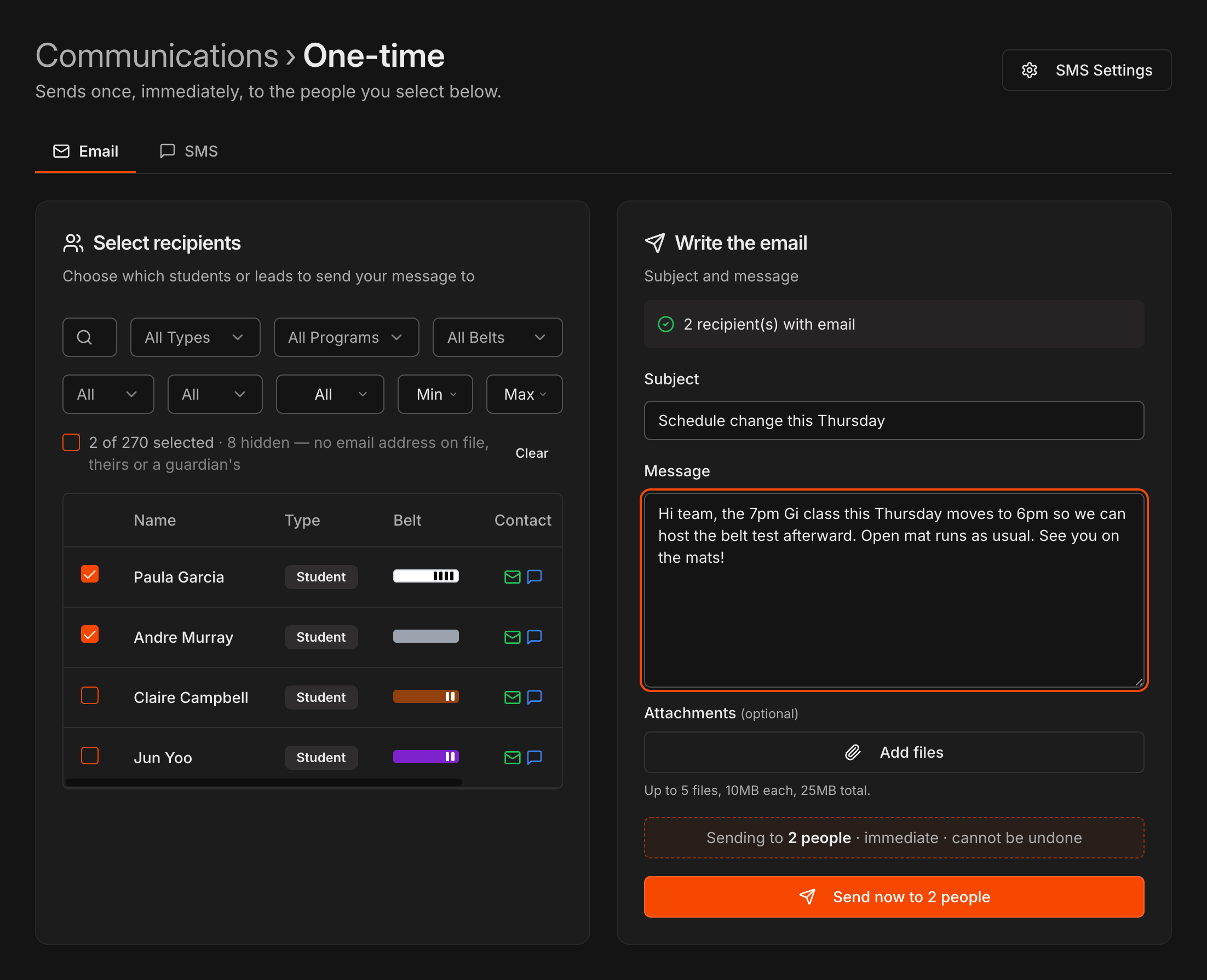The image size is (1207, 980).
Task: Uncheck Andre Murray's checkbox
Action: pyautogui.click(x=90, y=635)
